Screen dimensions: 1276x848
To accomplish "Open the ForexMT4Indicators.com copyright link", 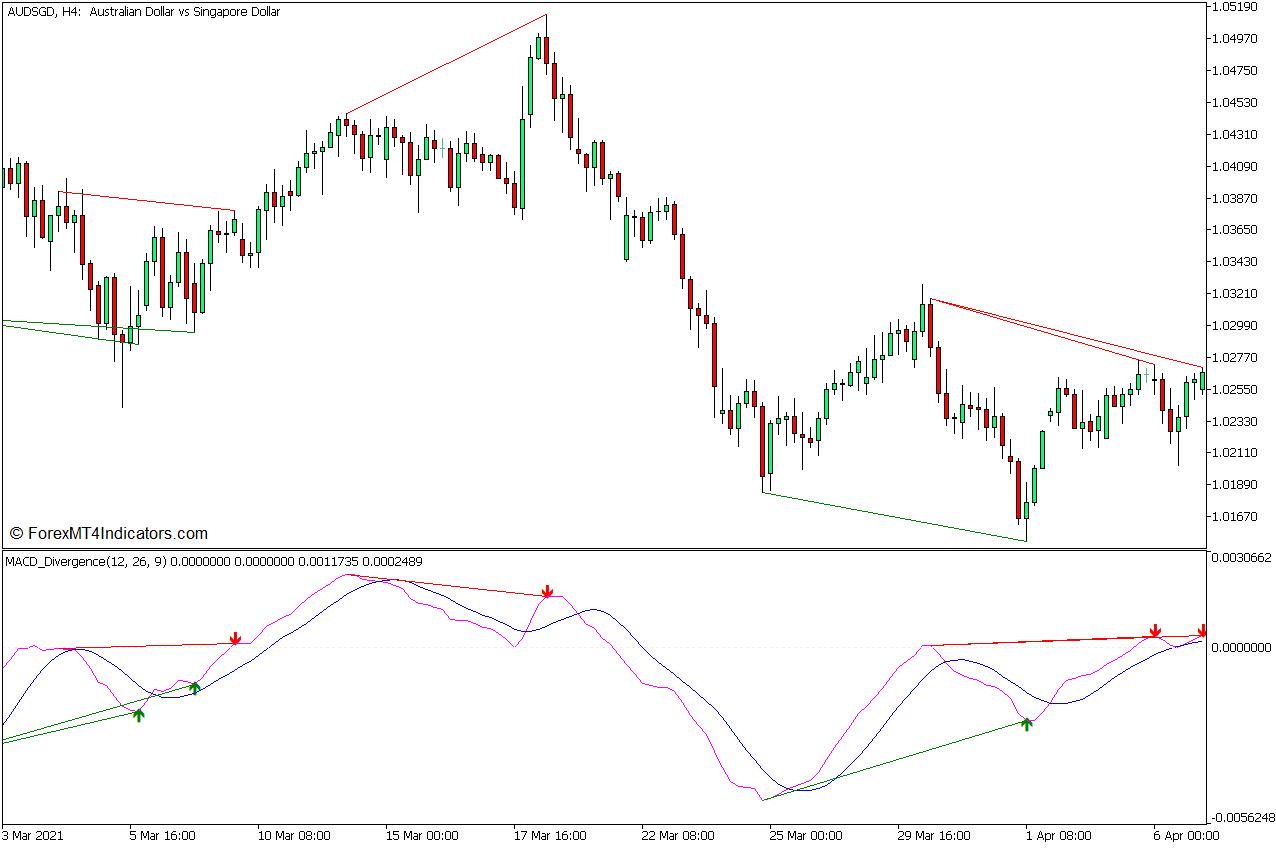I will pos(110,533).
